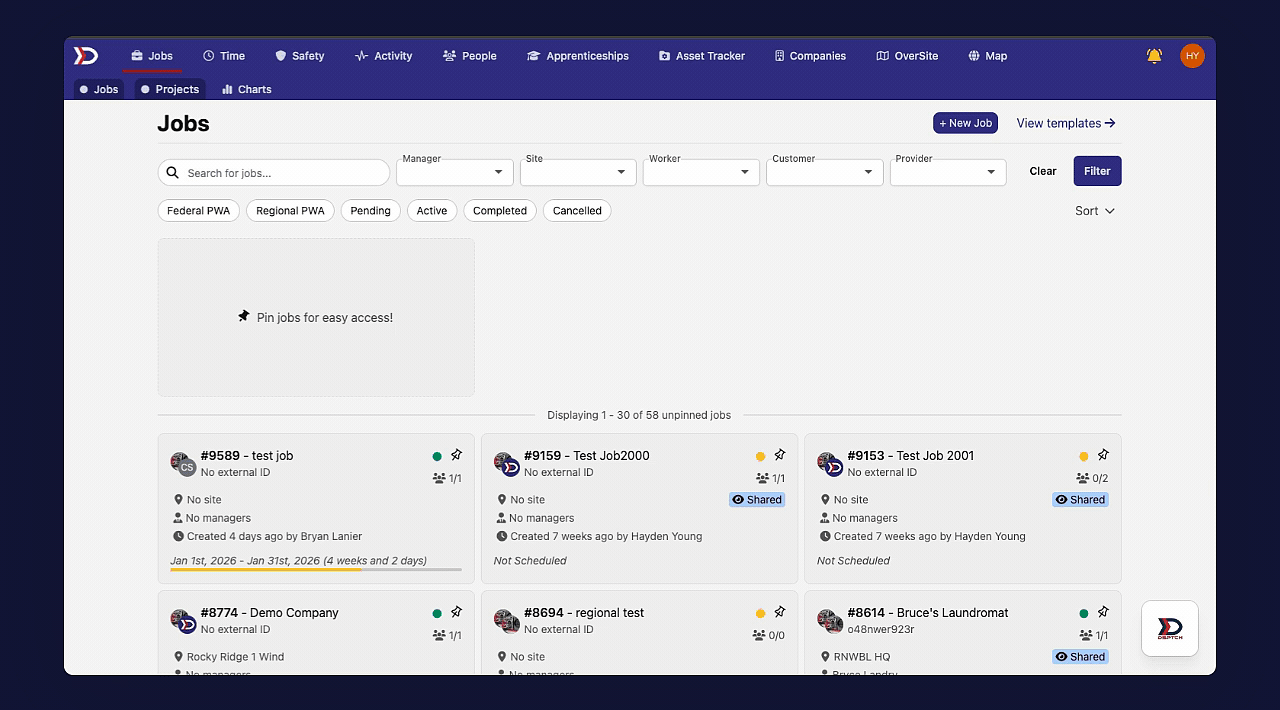Viewport: 1280px width, 710px height.
Task: Switch to the Projects sub-tab
Action: tap(170, 89)
